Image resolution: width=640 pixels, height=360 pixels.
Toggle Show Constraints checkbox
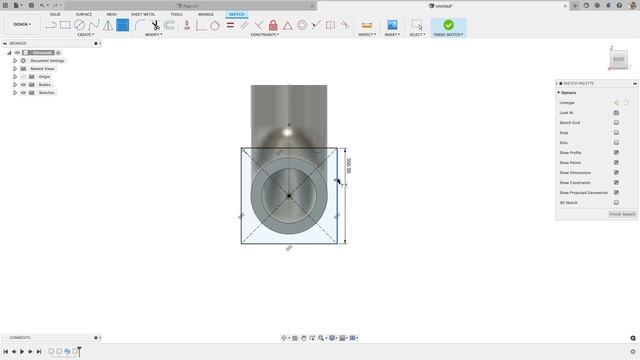616,182
